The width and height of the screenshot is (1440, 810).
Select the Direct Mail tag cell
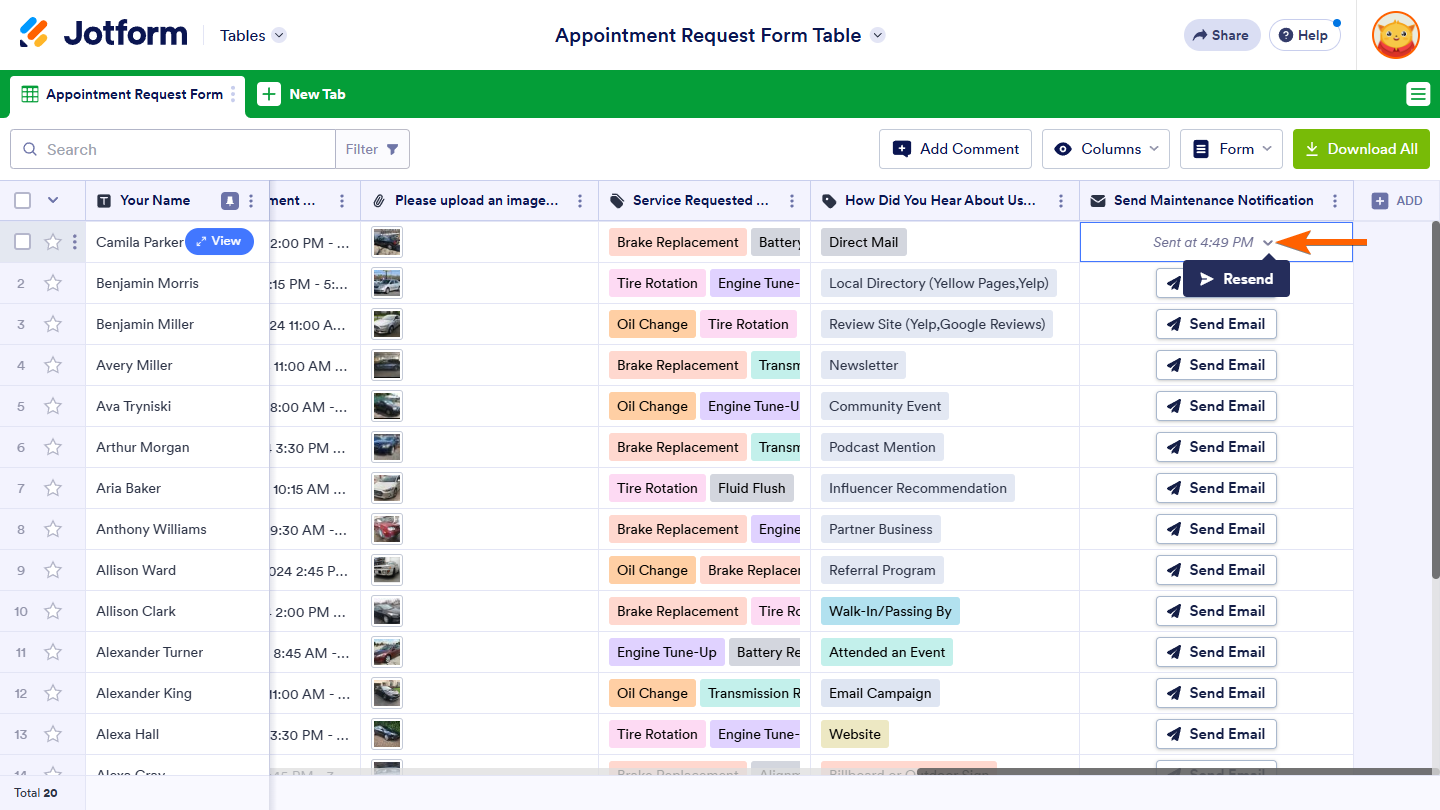(863, 242)
